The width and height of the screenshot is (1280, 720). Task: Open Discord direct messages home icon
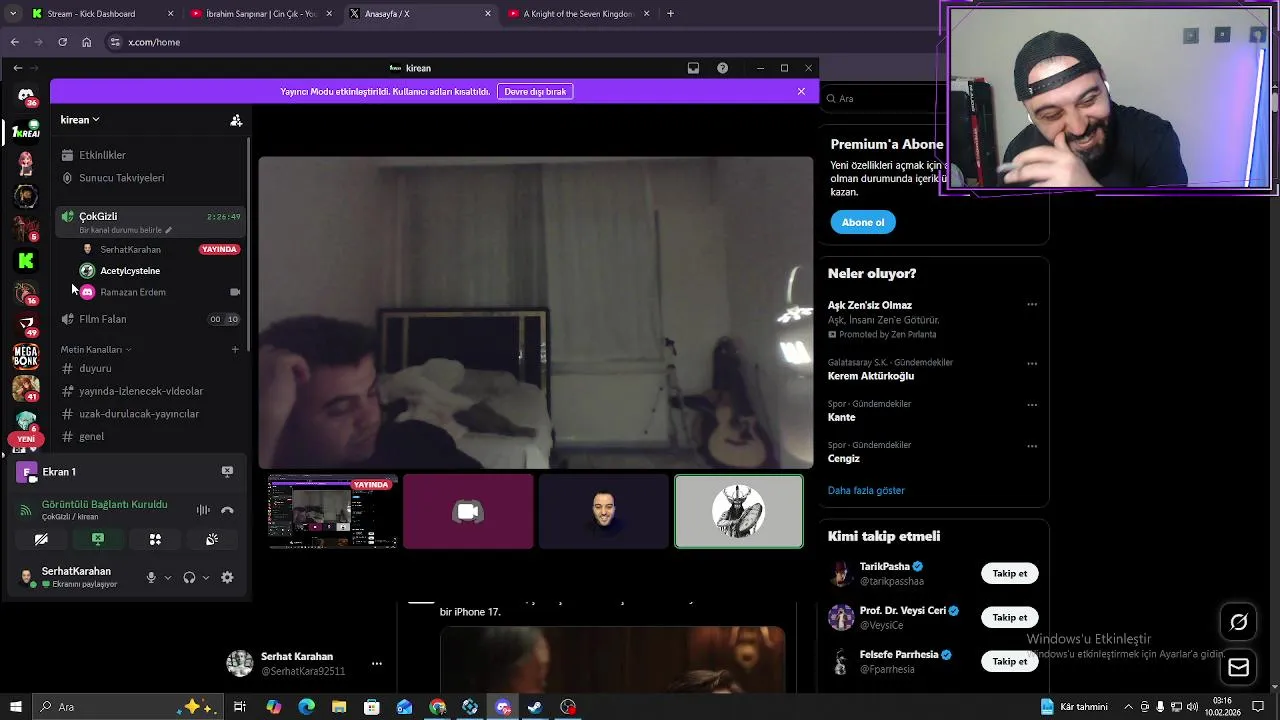[x=26, y=96]
